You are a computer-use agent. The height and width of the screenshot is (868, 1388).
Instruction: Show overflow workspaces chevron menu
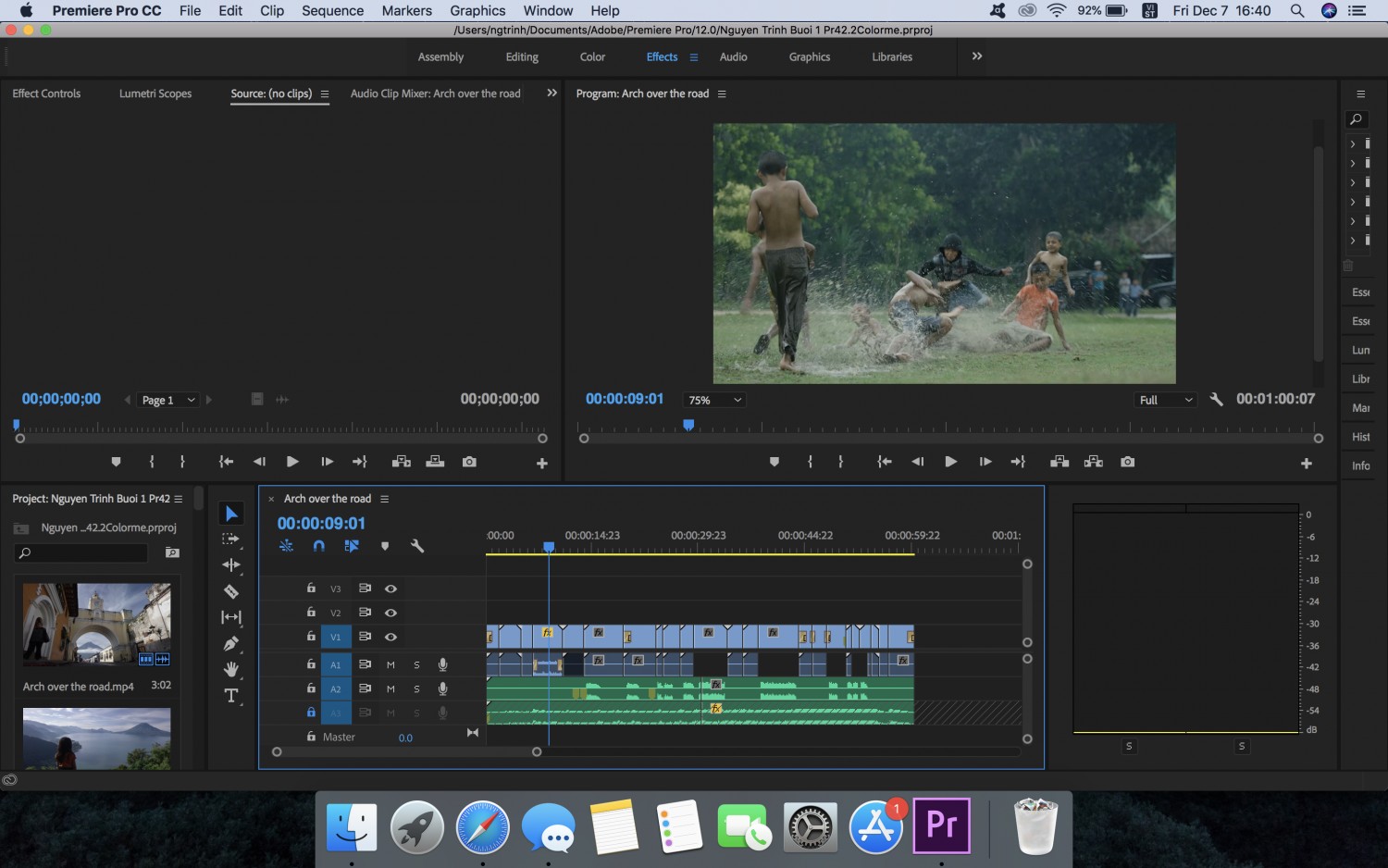977,56
